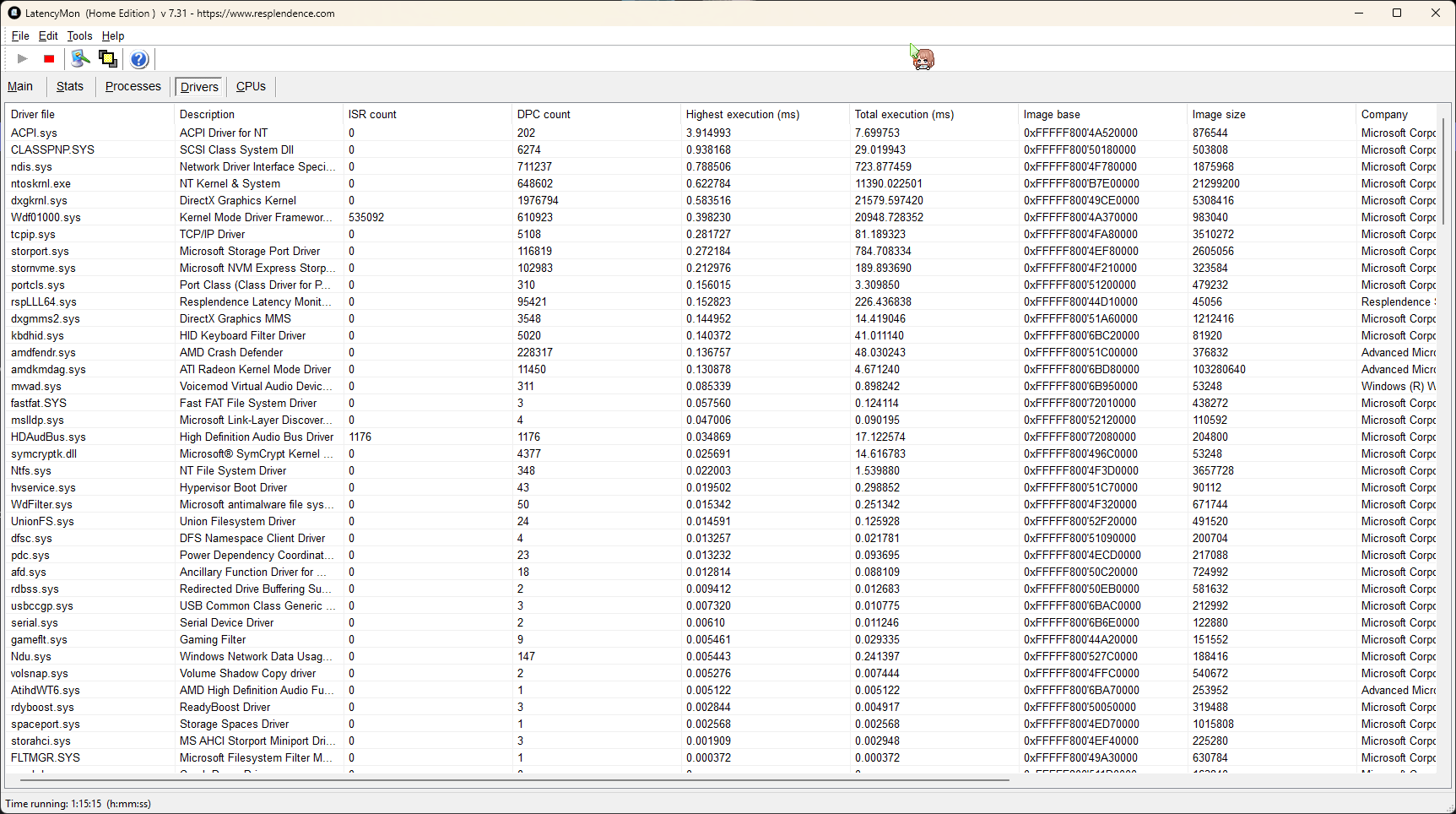Open help via the blue question mark icon
The width and height of the screenshot is (1456, 814).
pyautogui.click(x=139, y=58)
